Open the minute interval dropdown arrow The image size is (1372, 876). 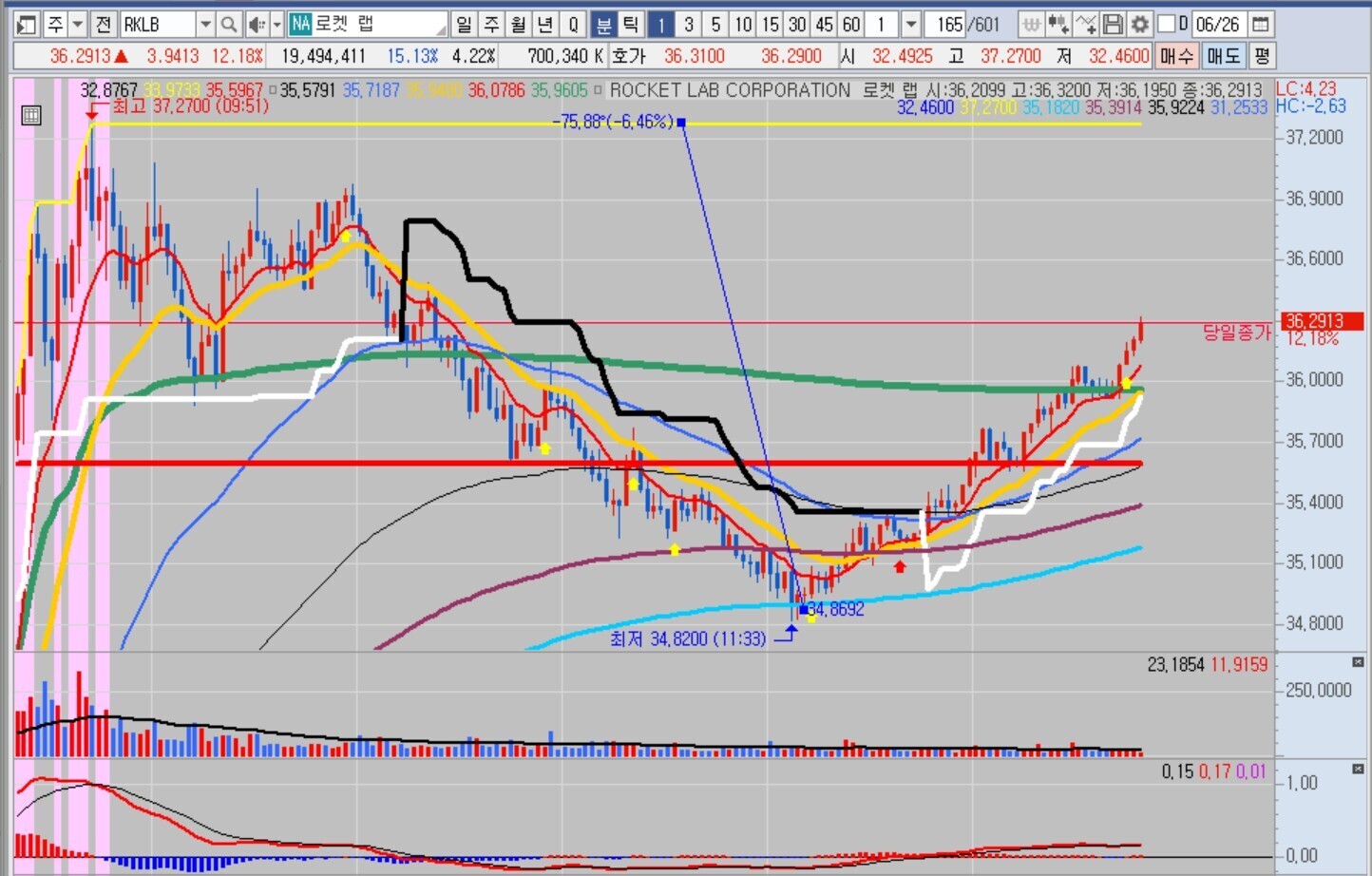coord(910,25)
